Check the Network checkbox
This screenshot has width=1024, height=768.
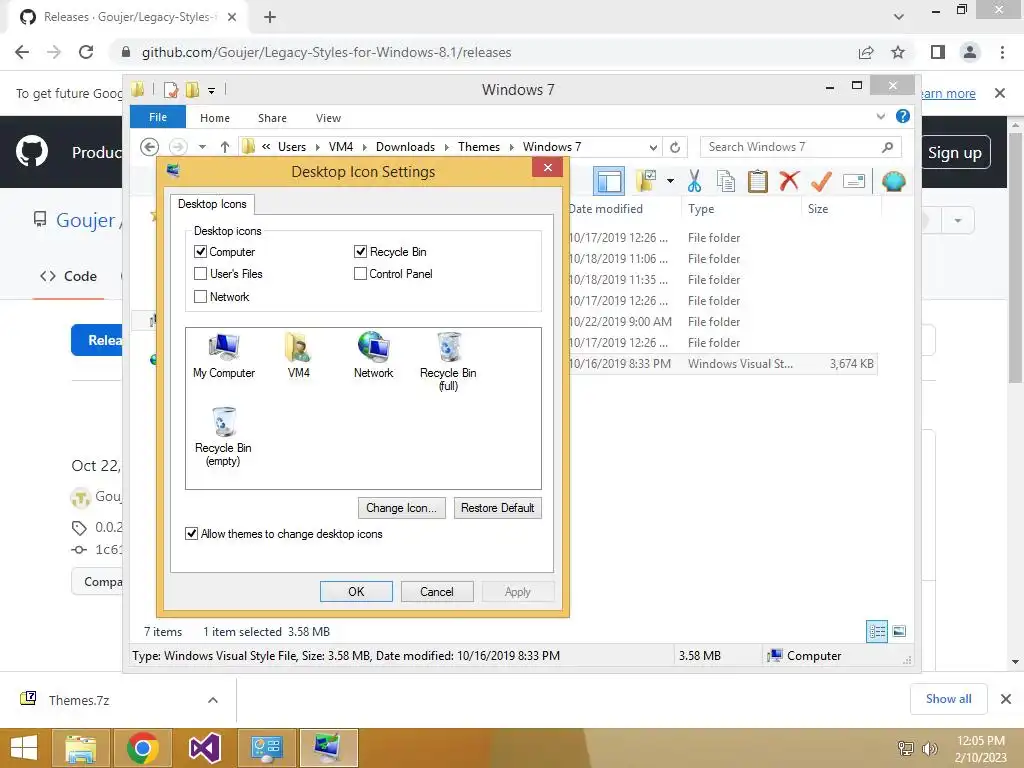pyautogui.click(x=200, y=296)
